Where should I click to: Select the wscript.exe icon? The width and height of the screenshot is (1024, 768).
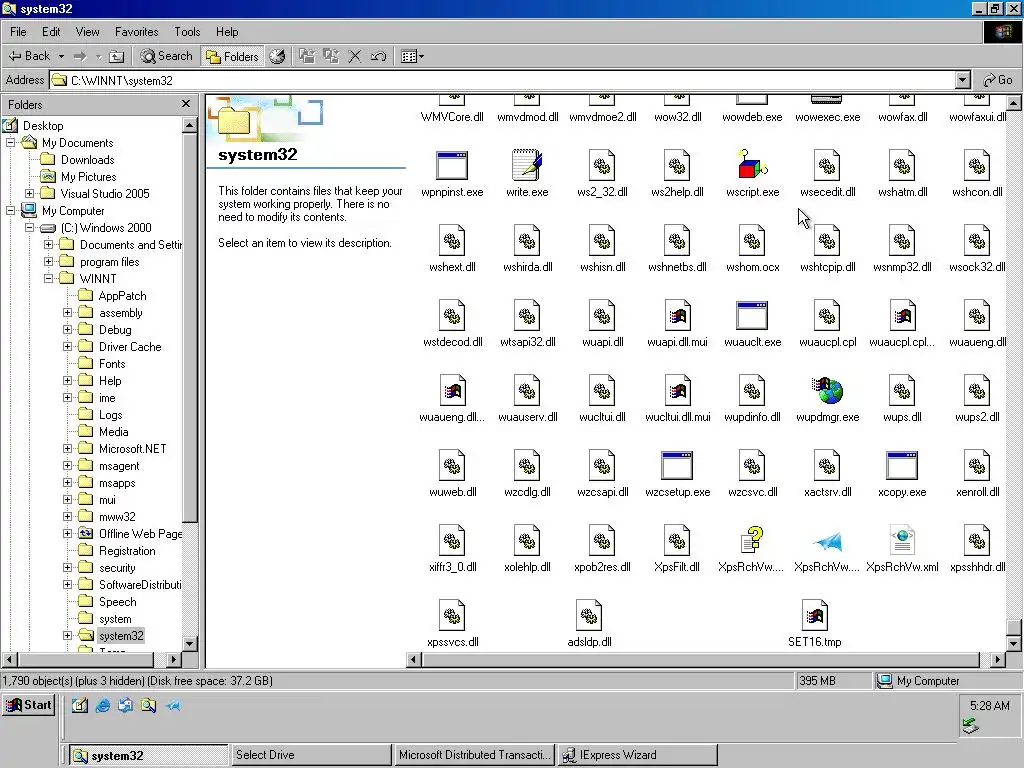pos(752,165)
